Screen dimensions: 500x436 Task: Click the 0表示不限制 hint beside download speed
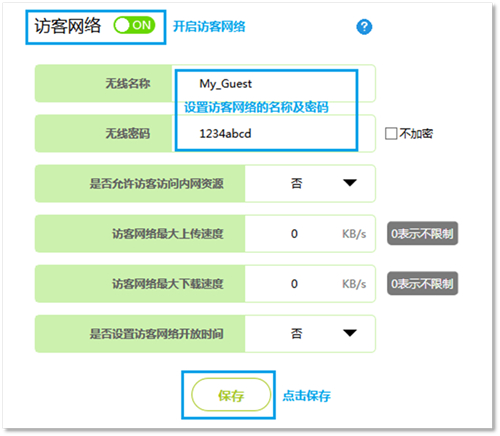(422, 284)
